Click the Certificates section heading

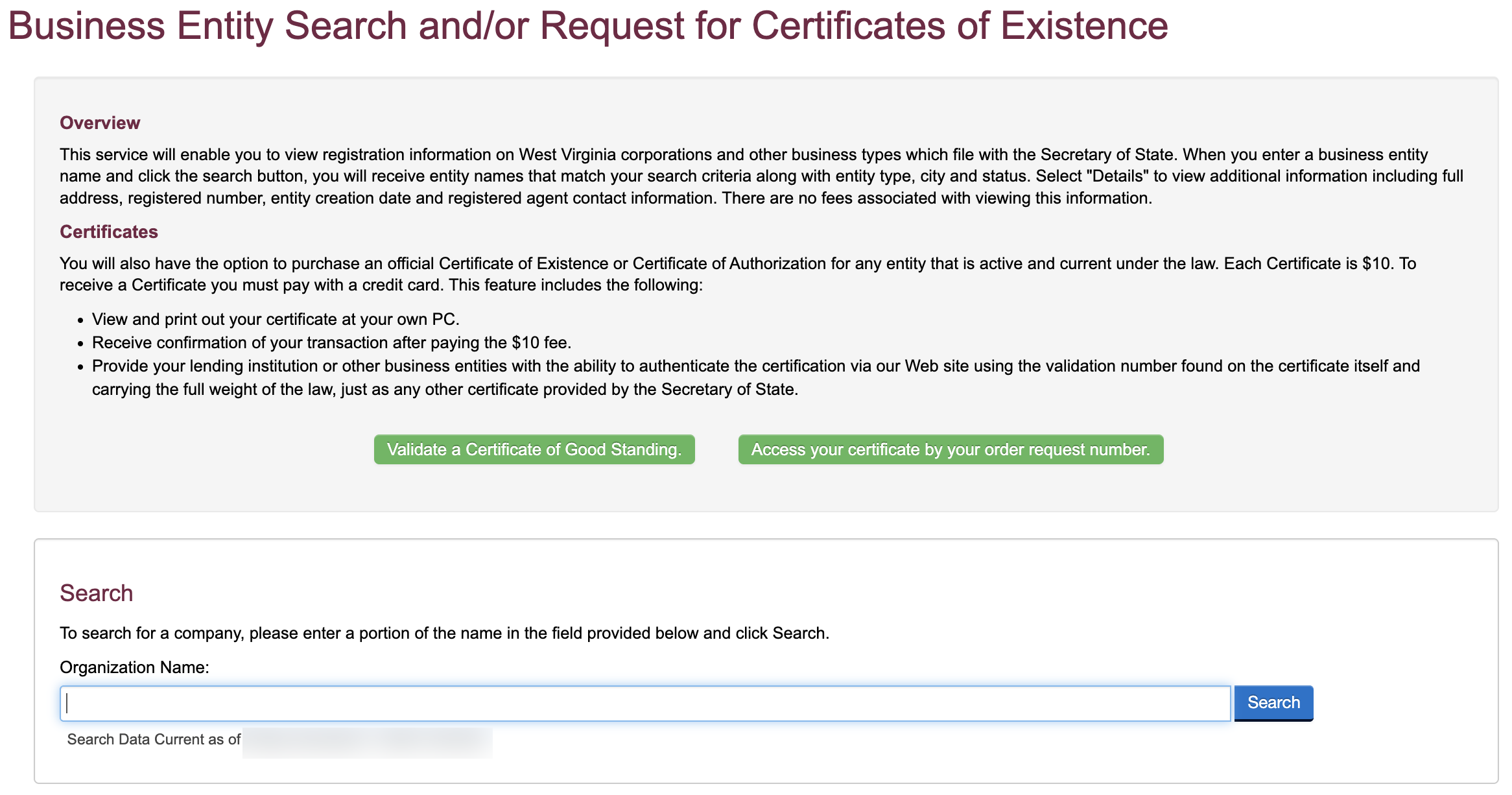(109, 232)
